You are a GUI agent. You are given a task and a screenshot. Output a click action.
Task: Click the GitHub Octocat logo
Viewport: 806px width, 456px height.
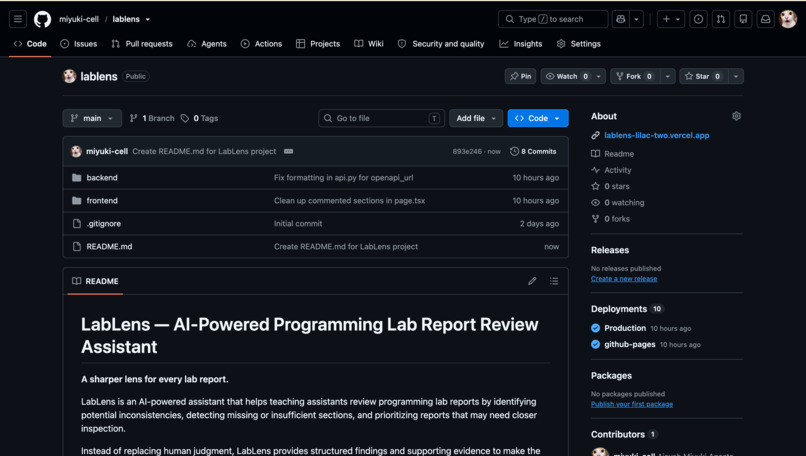pos(42,19)
